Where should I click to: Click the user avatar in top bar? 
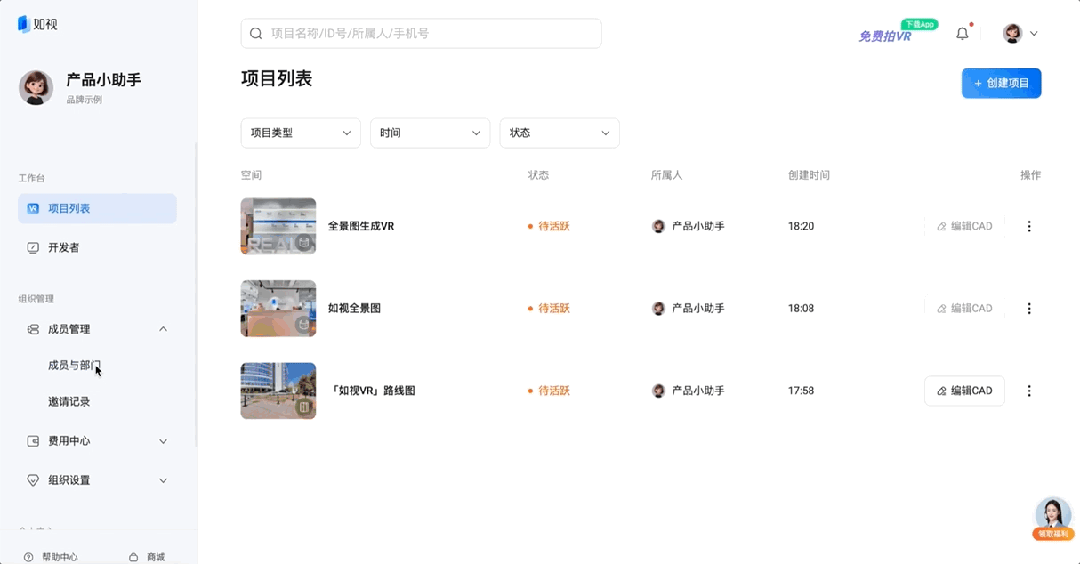1012,33
